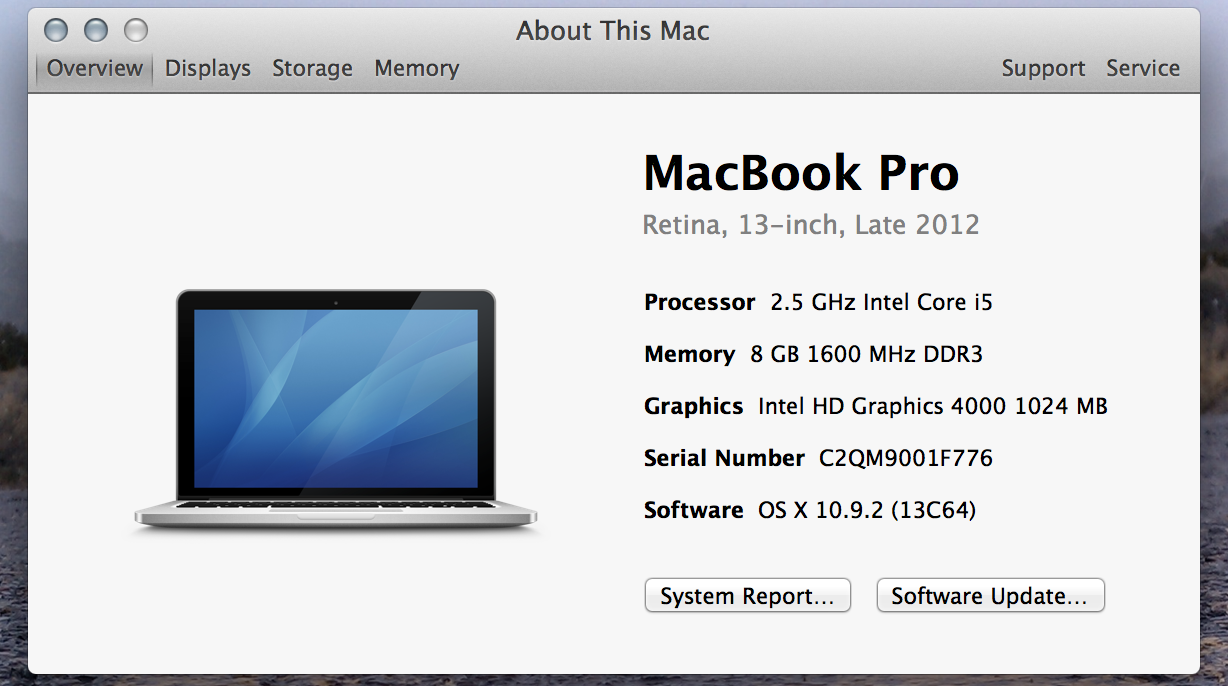The image size is (1228, 686).
Task: Zoom the About This Mac window
Action: (136, 30)
